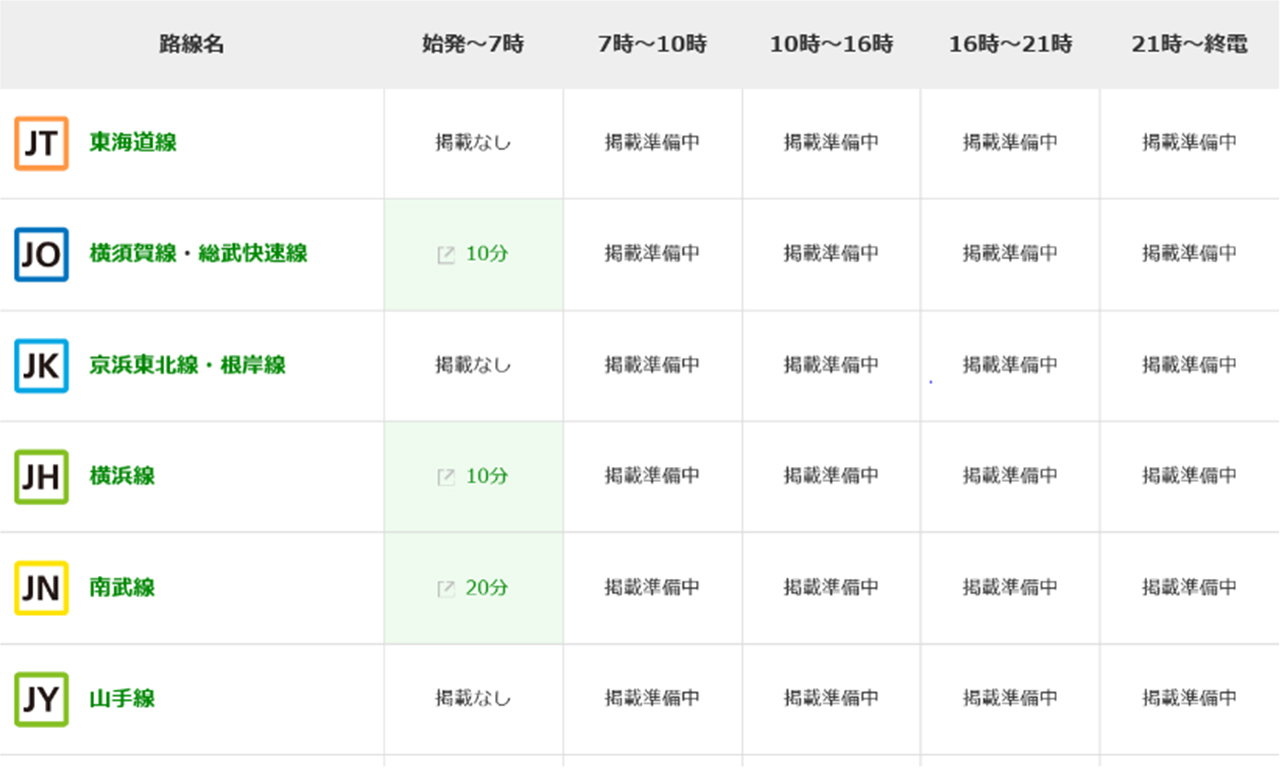The height and width of the screenshot is (768, 1280).
Task: Click the 始発〜7時 column header
Action: (x=473, y=44)
